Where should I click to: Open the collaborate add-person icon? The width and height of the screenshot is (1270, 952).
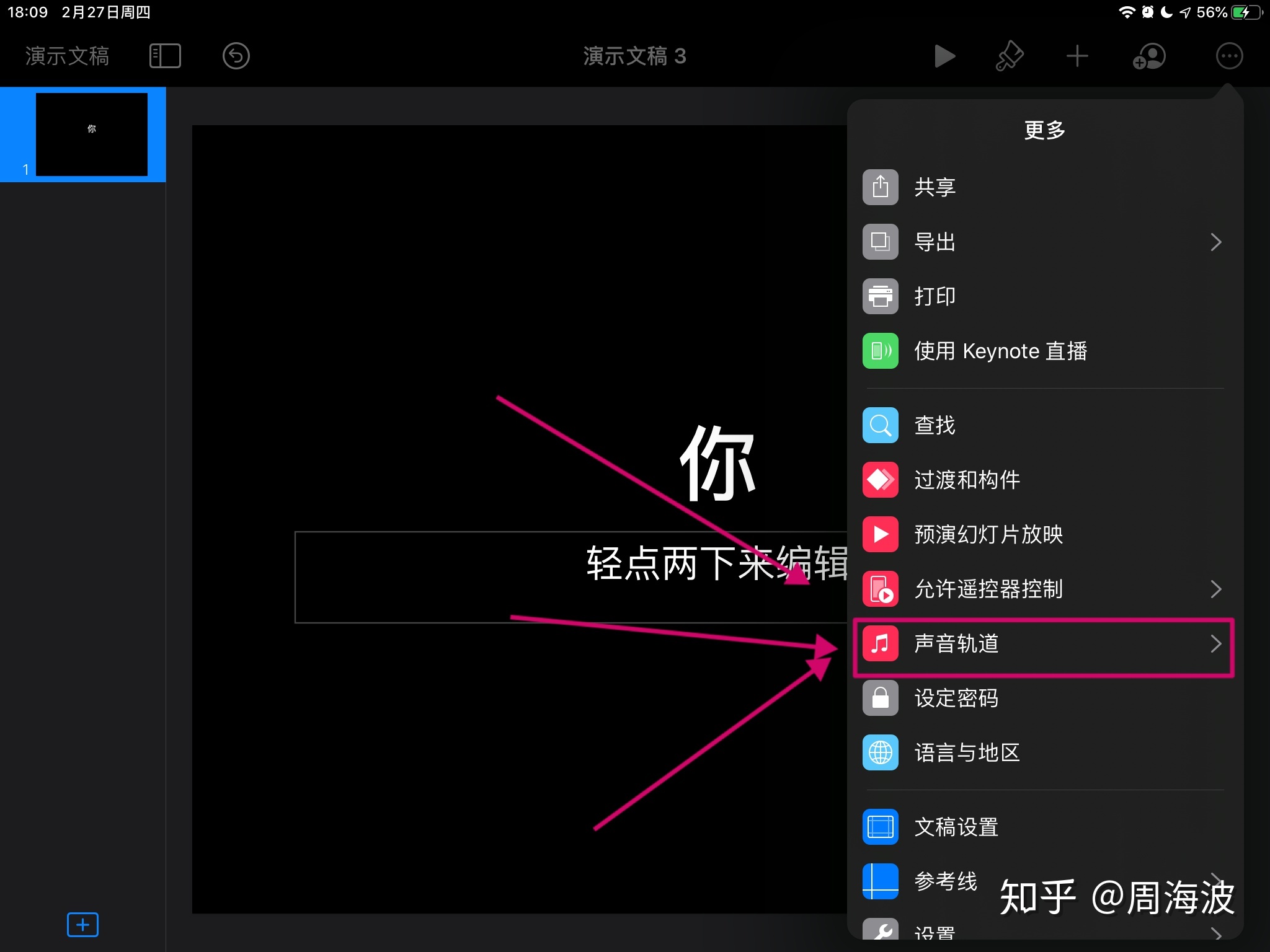click(1149, 56)
